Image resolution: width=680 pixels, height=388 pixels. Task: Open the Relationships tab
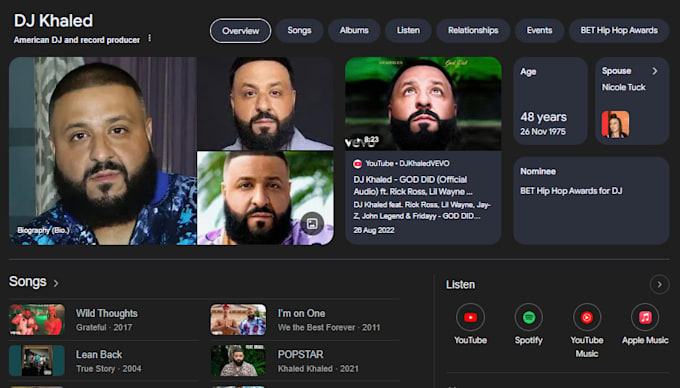[473, 30]
